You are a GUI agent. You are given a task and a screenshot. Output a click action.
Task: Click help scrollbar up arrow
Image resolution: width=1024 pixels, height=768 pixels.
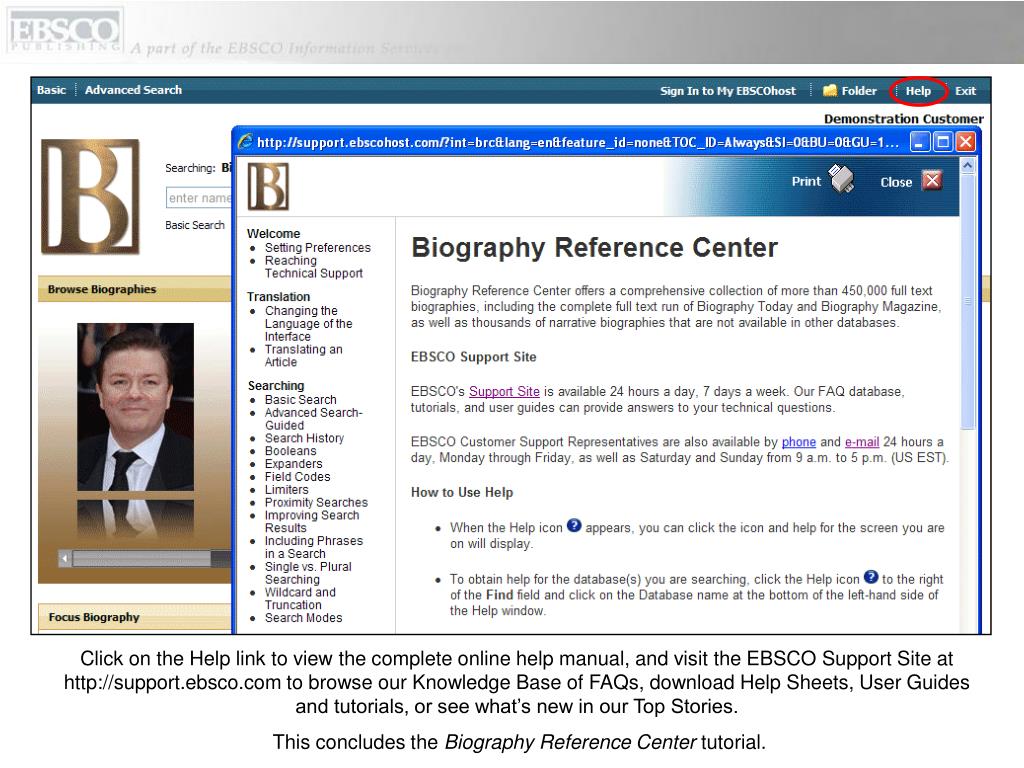click(x=968, y=165)
